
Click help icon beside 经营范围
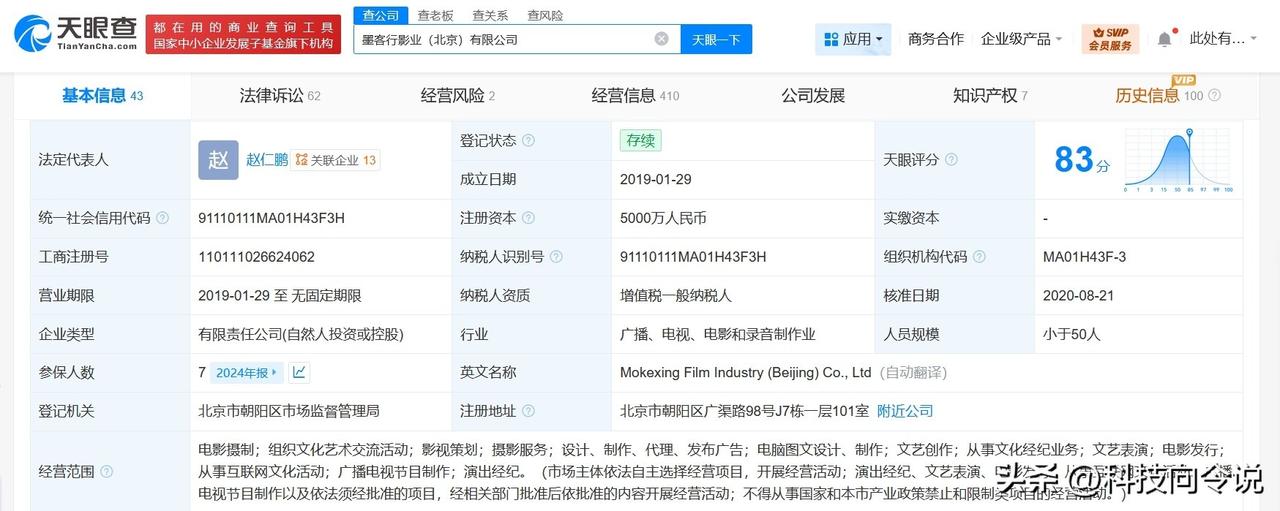coord(107,471)
